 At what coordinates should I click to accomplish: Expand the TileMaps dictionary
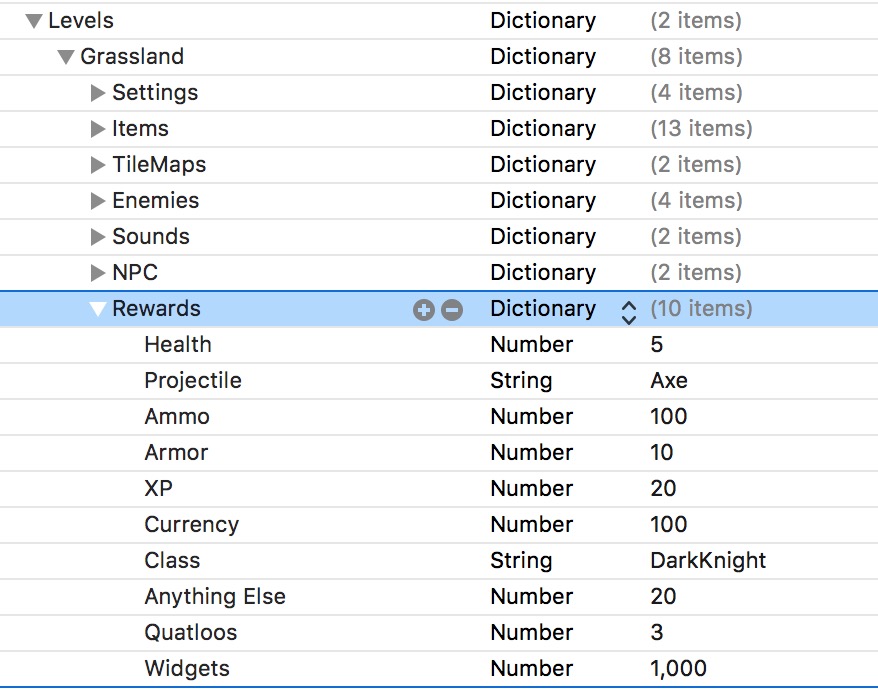click(x=98, y=165)
